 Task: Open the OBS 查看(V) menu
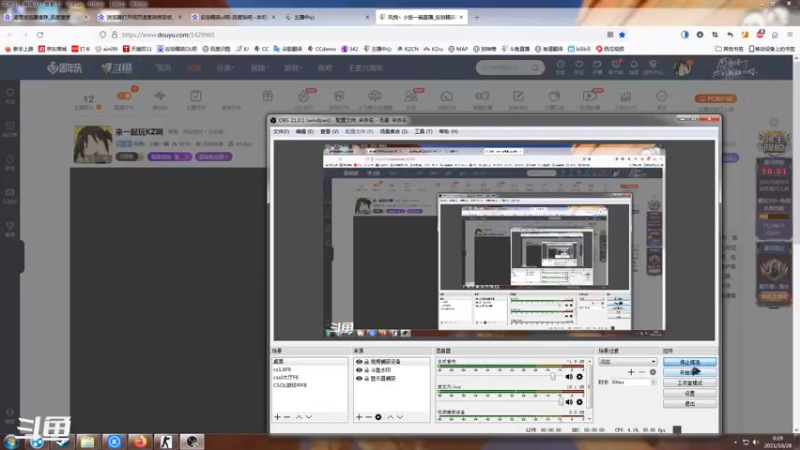[x=329, y=132]
